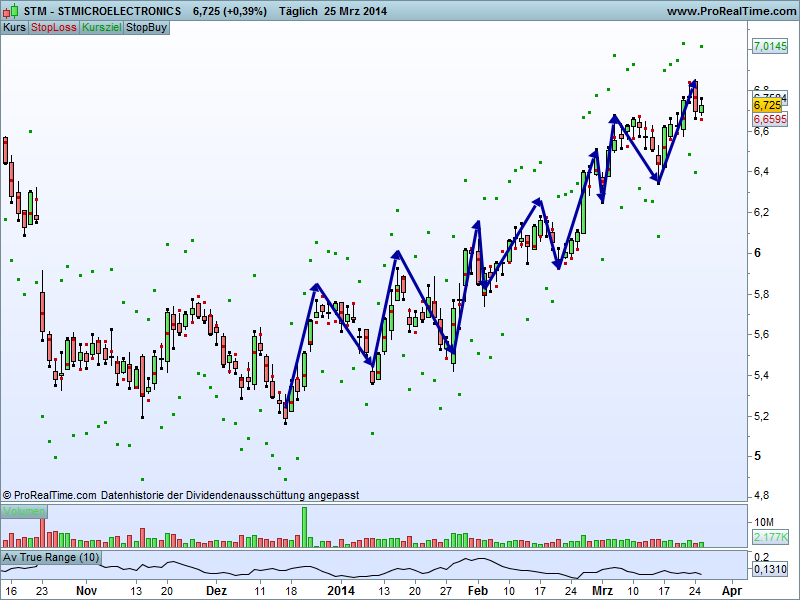Click the 10M volume axis label
This screenshot has width=800, height=600.
[764, 522]
